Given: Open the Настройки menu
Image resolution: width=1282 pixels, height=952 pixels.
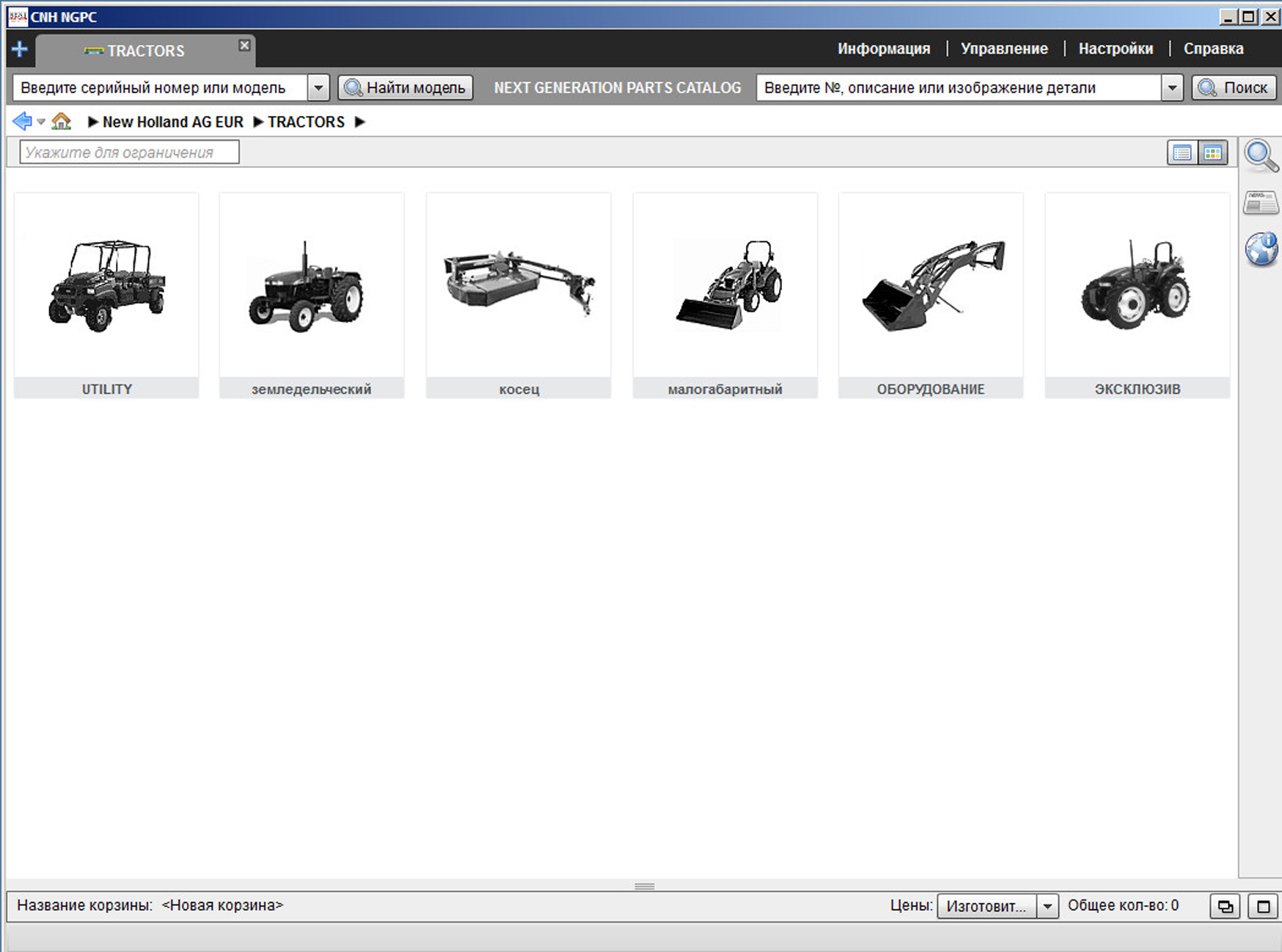Looking at the screenshot, I should tap(1116, 48).
